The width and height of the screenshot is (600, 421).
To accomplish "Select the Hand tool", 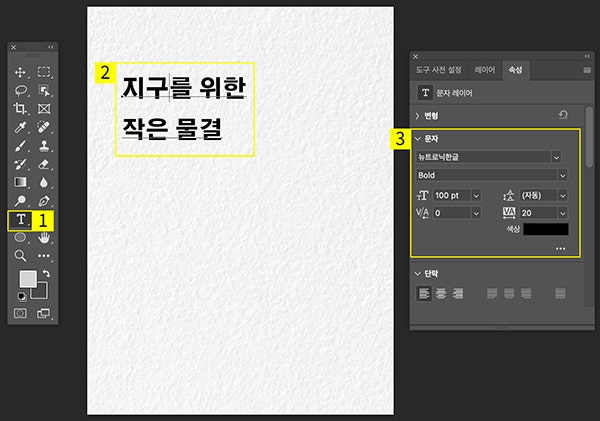I will point(44,238).
